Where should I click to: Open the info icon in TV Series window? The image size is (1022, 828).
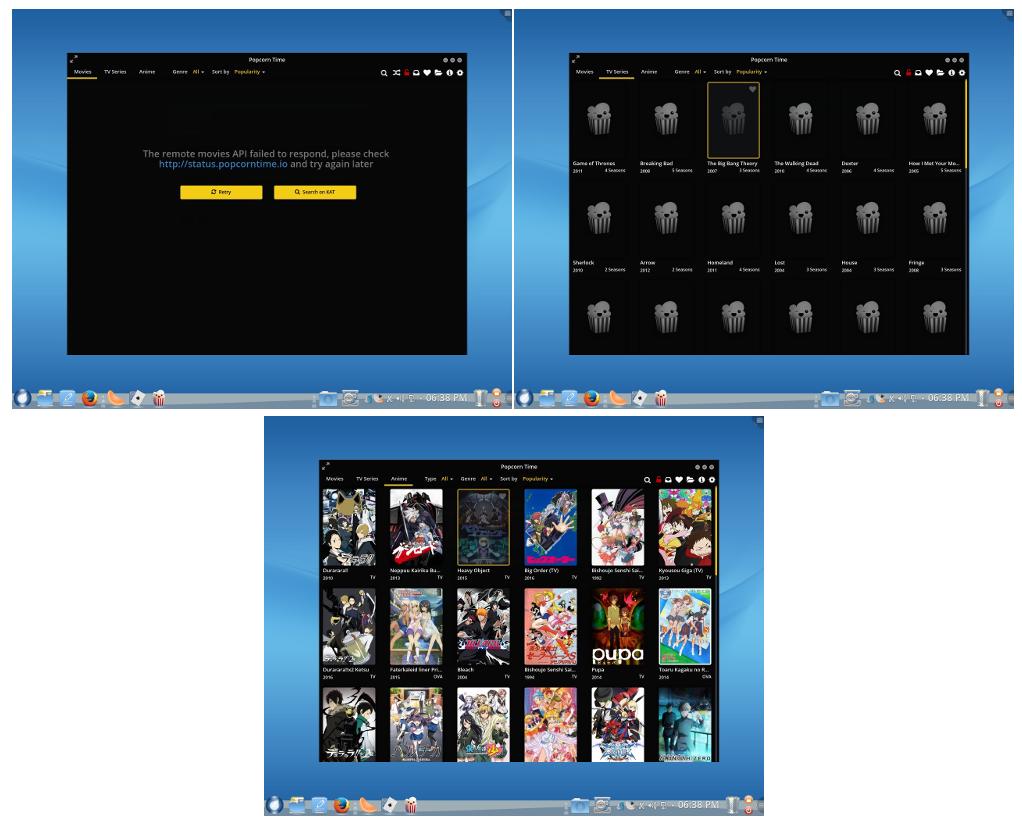click(951, 73)
